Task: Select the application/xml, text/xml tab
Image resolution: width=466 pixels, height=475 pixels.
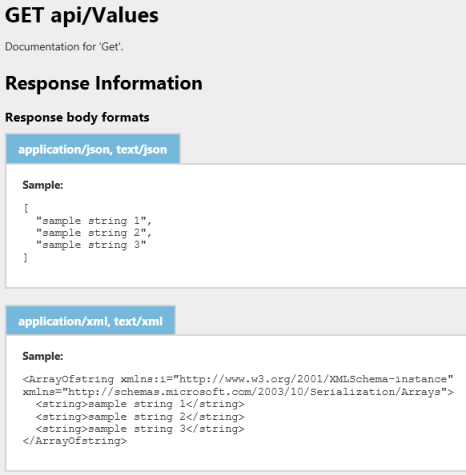Action: [90, 321]
